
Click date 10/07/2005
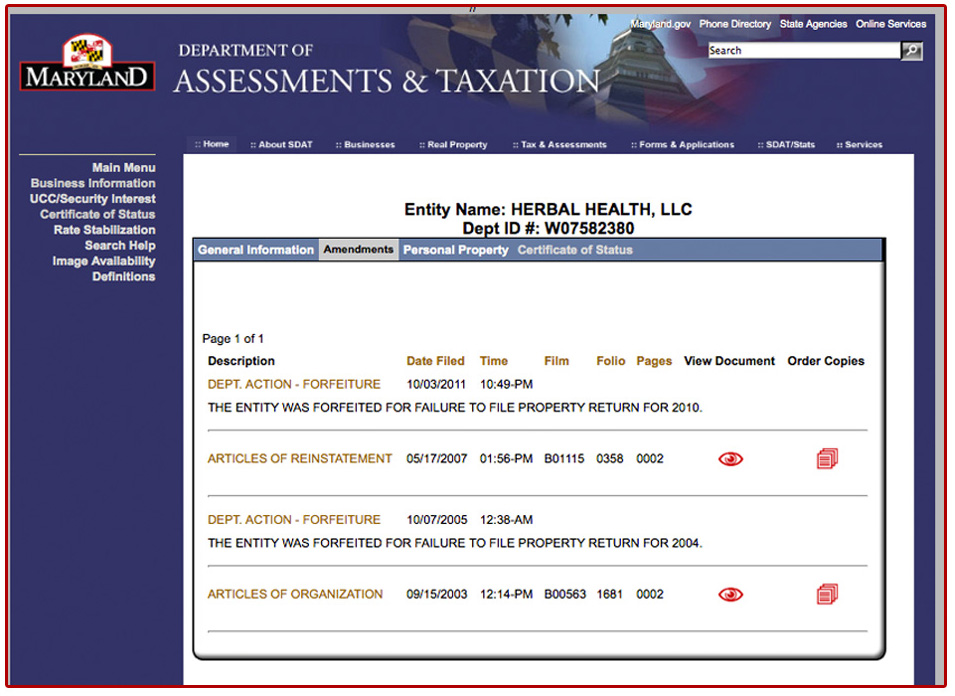pos(437,519)
